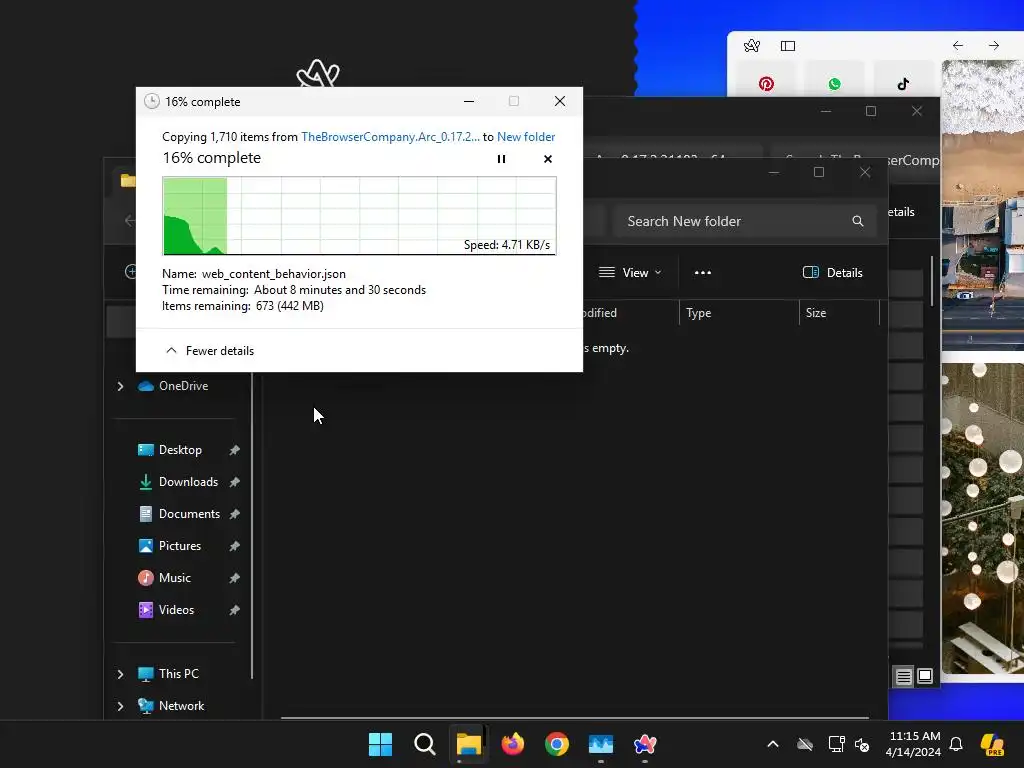The image size is (1024, 768).
Task: Open Pinterest pinned tab in Arc
Action: click(x=766, y=84)
